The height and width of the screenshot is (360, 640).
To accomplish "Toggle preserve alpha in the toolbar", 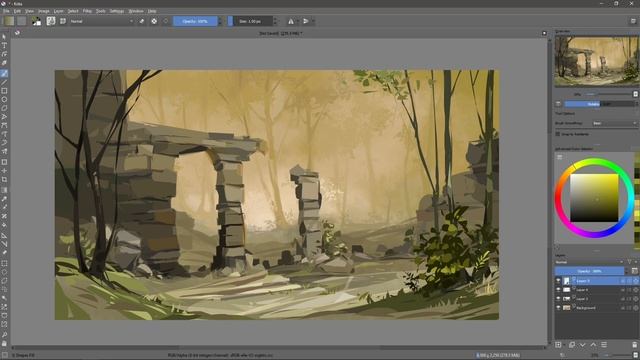I will point(154,21).
